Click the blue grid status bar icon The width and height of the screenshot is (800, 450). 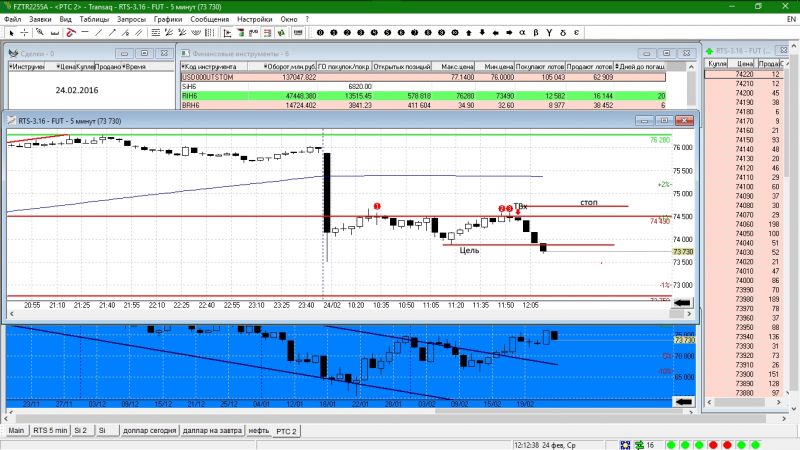pyautogui.click(x=625, y=445)
